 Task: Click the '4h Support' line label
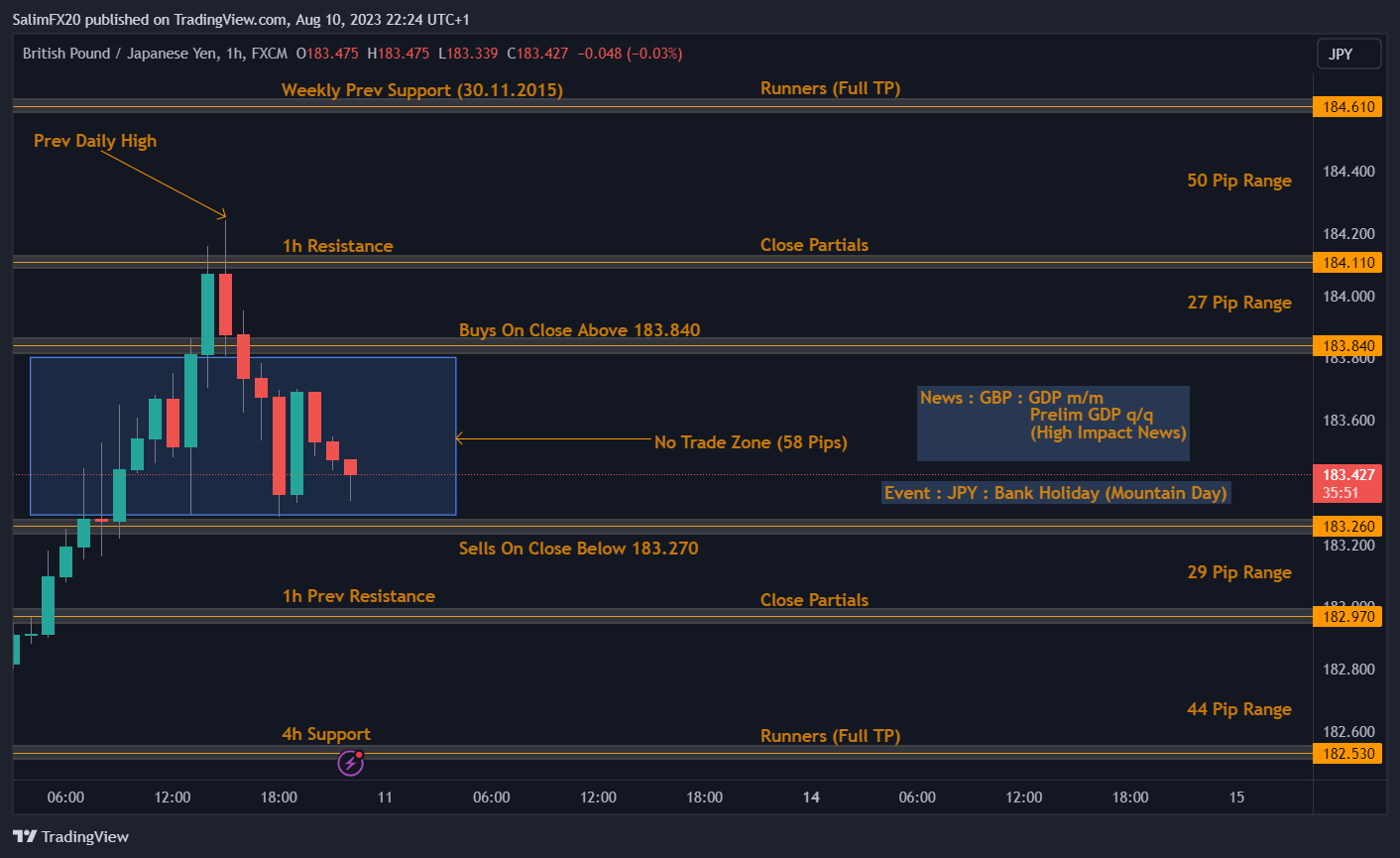326,734
